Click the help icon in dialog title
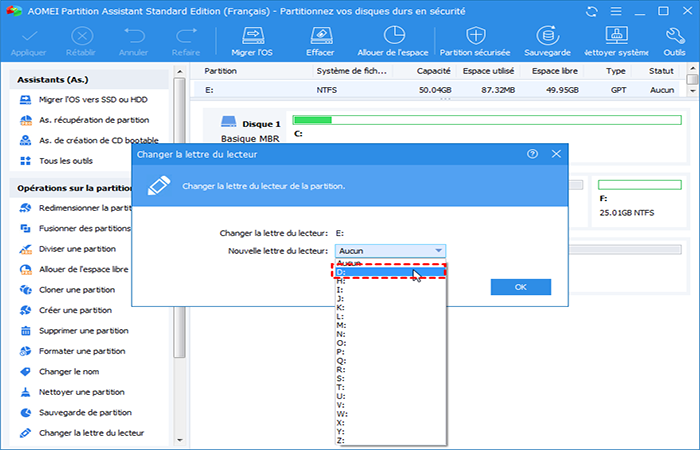 tap(532, 155)
